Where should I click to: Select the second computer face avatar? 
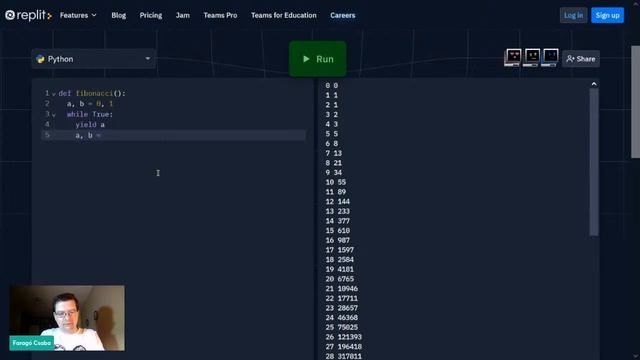point(531,57)
